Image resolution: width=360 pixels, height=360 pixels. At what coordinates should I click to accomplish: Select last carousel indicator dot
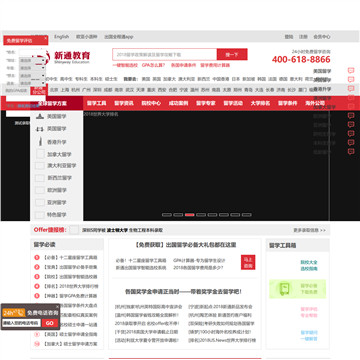point(247,215)
